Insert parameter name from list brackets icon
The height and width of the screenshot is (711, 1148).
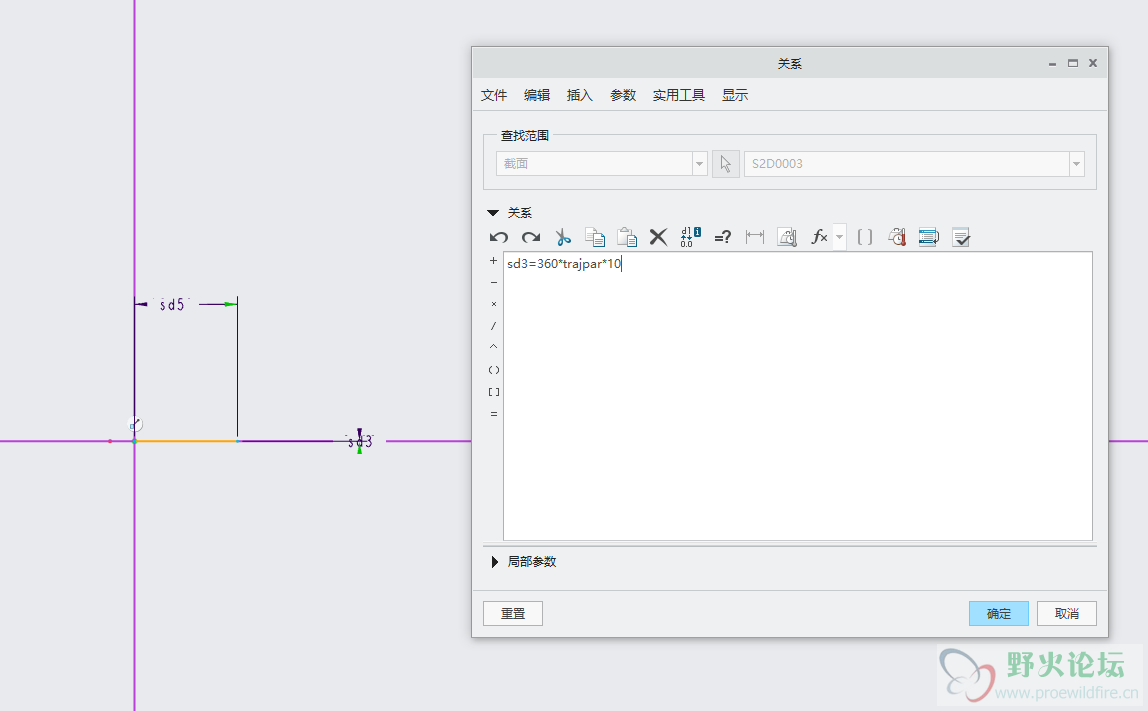[x=865, y=237]
